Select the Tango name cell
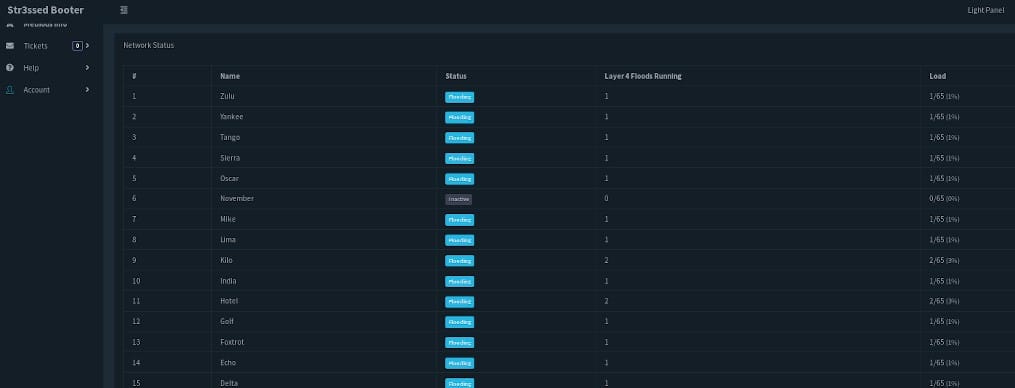1015x388 pixels. coord(230,137)
